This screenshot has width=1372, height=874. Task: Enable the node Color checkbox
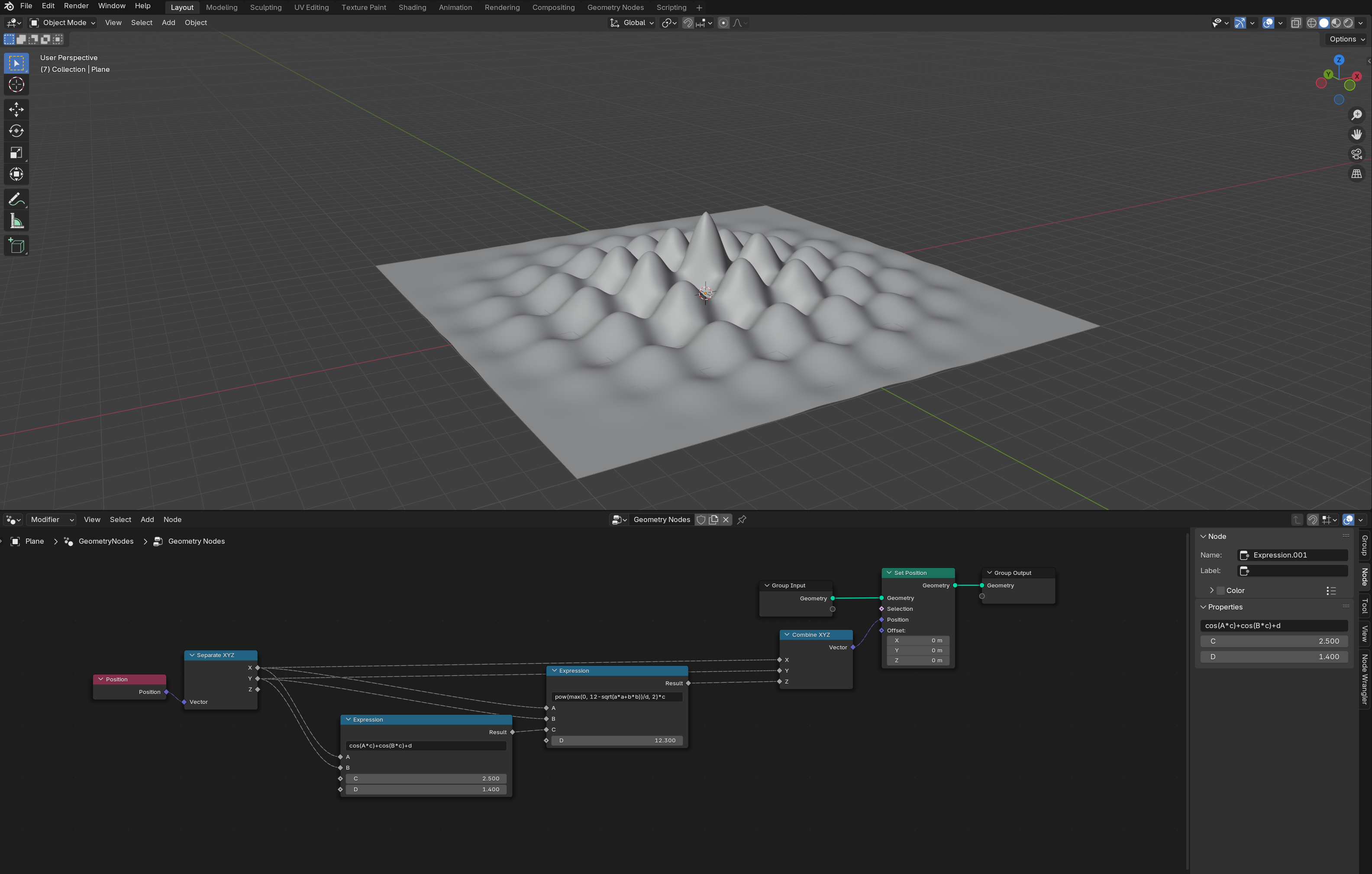[x=1220, y=591]
